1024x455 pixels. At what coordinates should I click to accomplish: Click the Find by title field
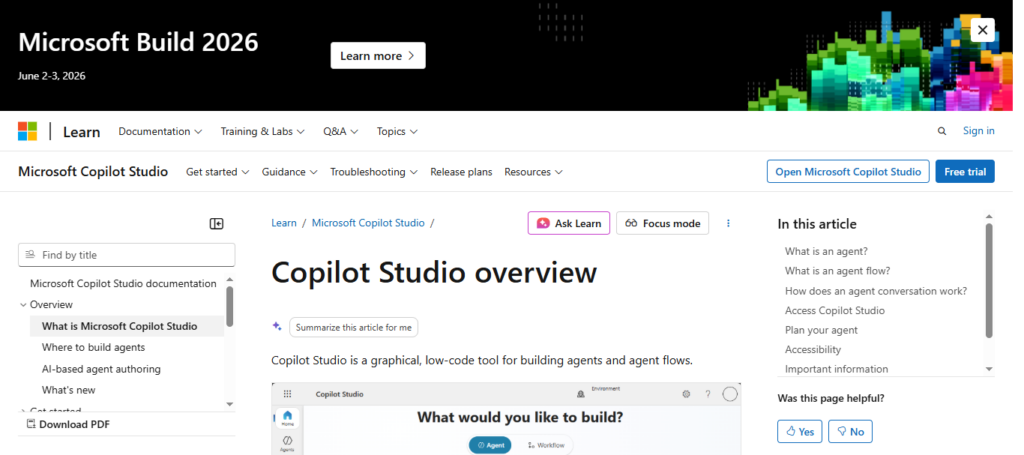click(127, 255)
